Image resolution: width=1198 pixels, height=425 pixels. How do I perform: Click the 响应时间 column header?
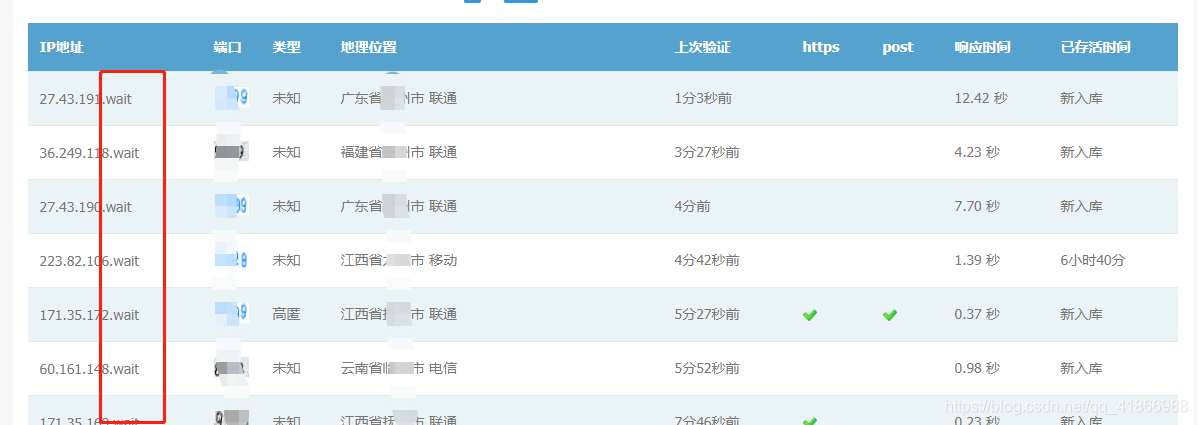tap(983, 47)
